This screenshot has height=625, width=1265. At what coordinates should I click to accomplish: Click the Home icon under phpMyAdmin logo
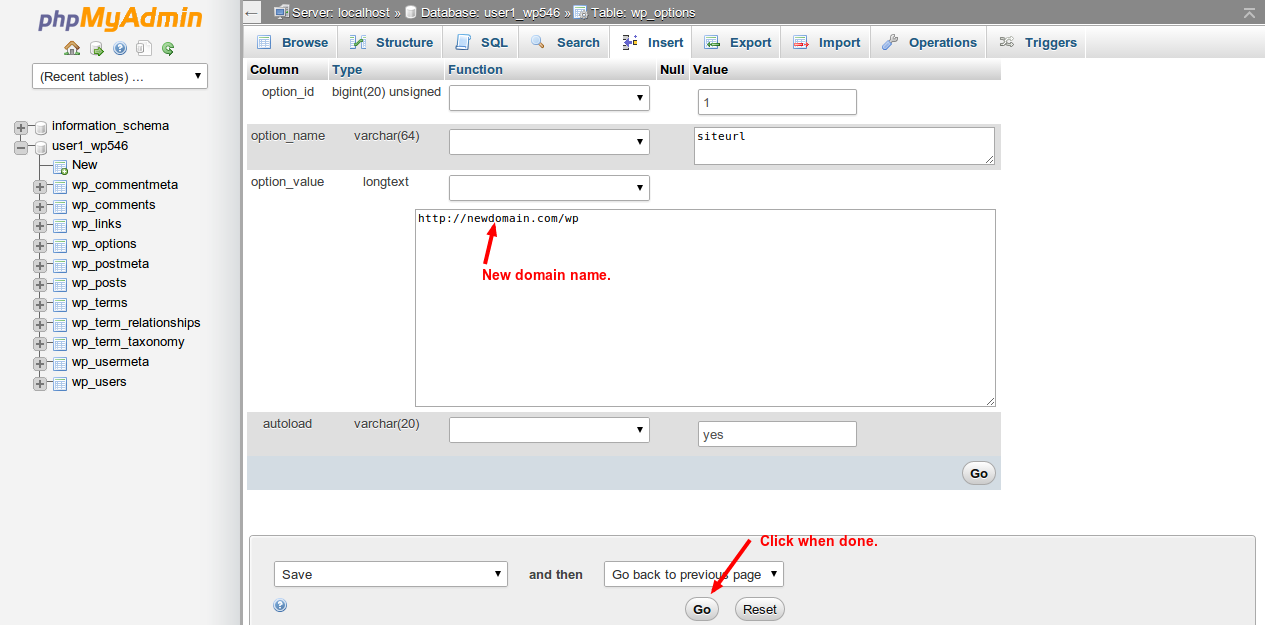tap(72, 48)
